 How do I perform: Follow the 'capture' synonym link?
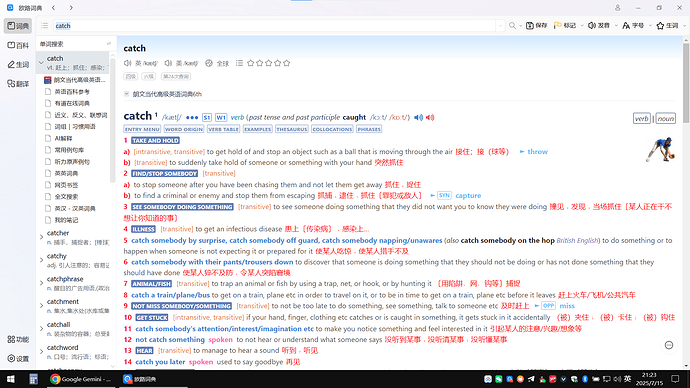pos(468,195)
